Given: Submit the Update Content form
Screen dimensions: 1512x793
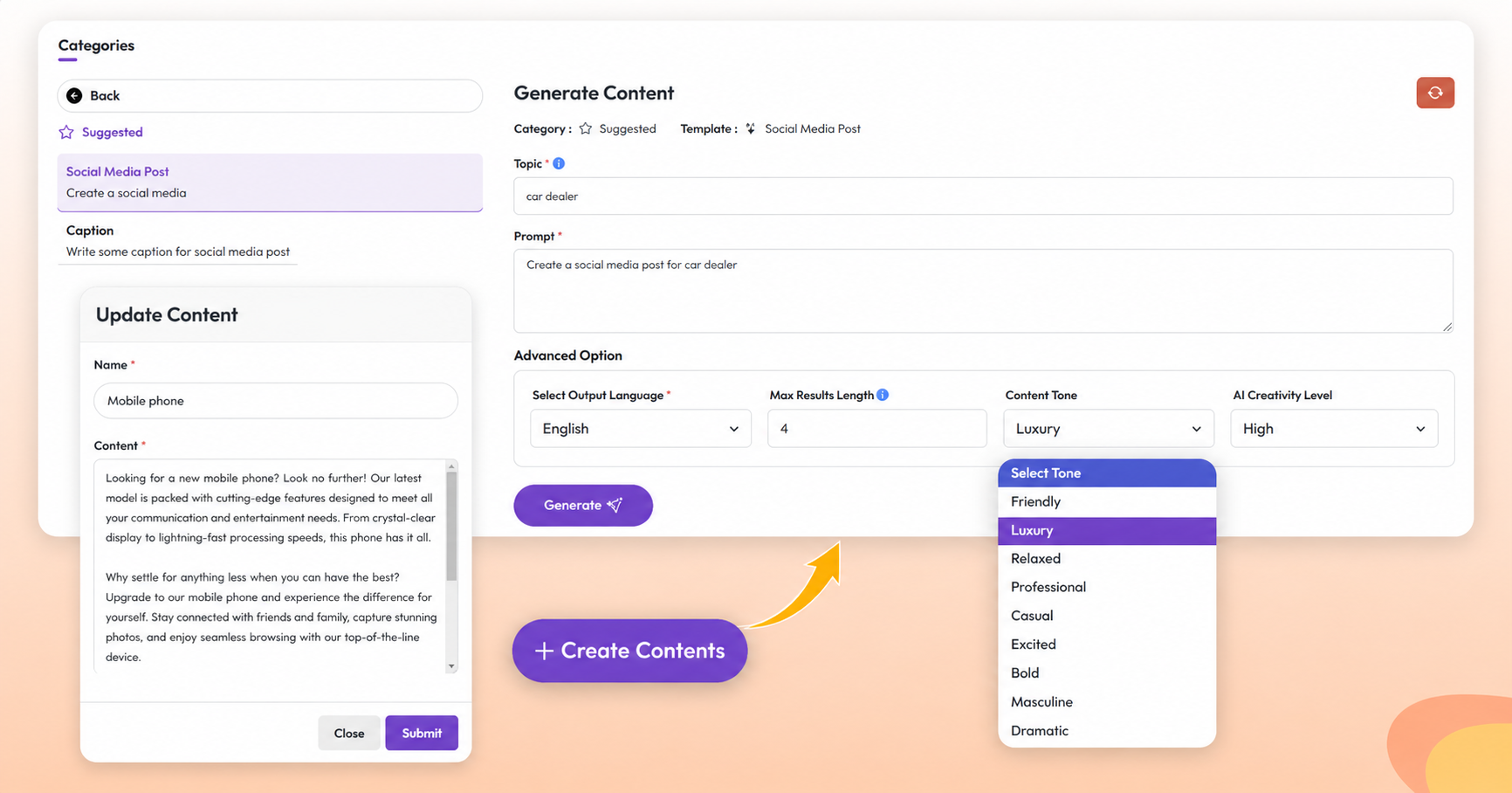Looking at the screenshot, I should pos(422,733).
